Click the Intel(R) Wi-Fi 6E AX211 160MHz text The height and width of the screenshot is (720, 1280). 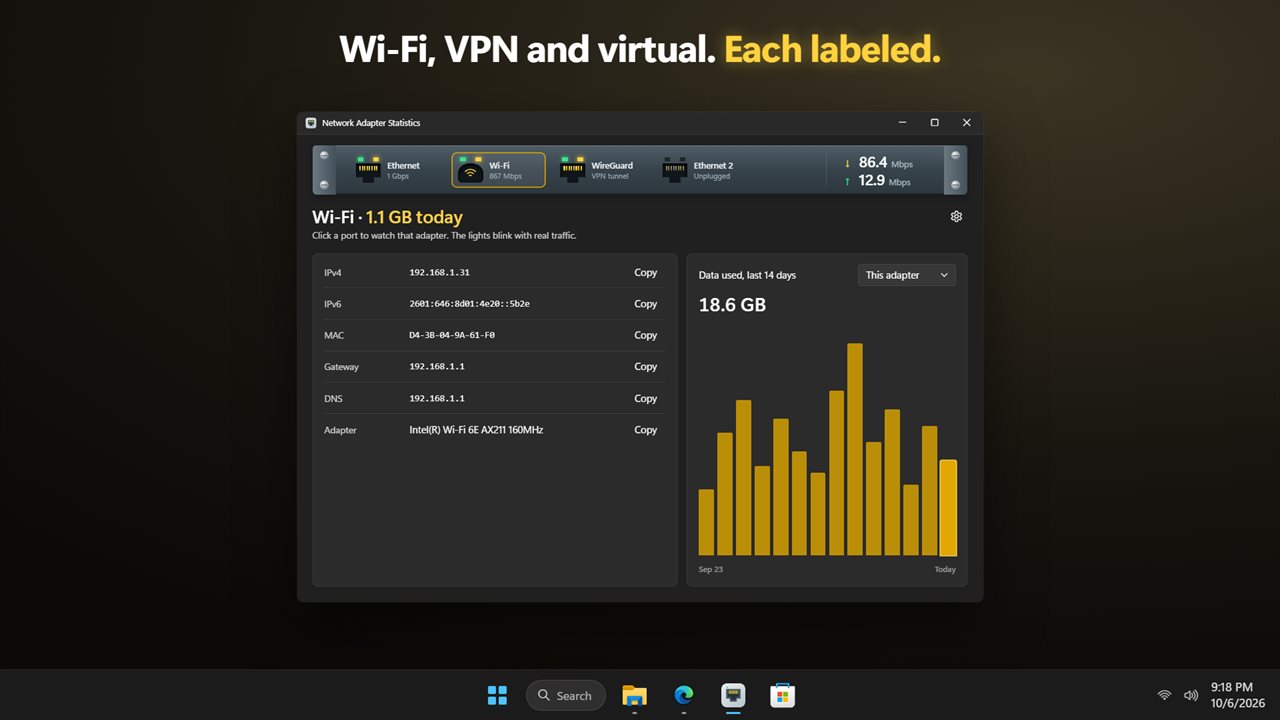pos(476,430)
